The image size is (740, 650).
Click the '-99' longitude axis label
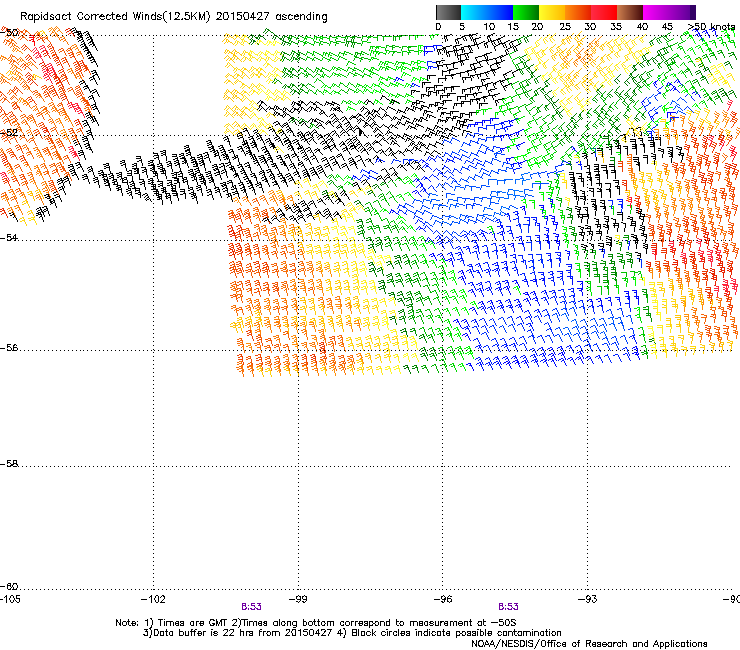pyautogui.click(x=298, y=599)
